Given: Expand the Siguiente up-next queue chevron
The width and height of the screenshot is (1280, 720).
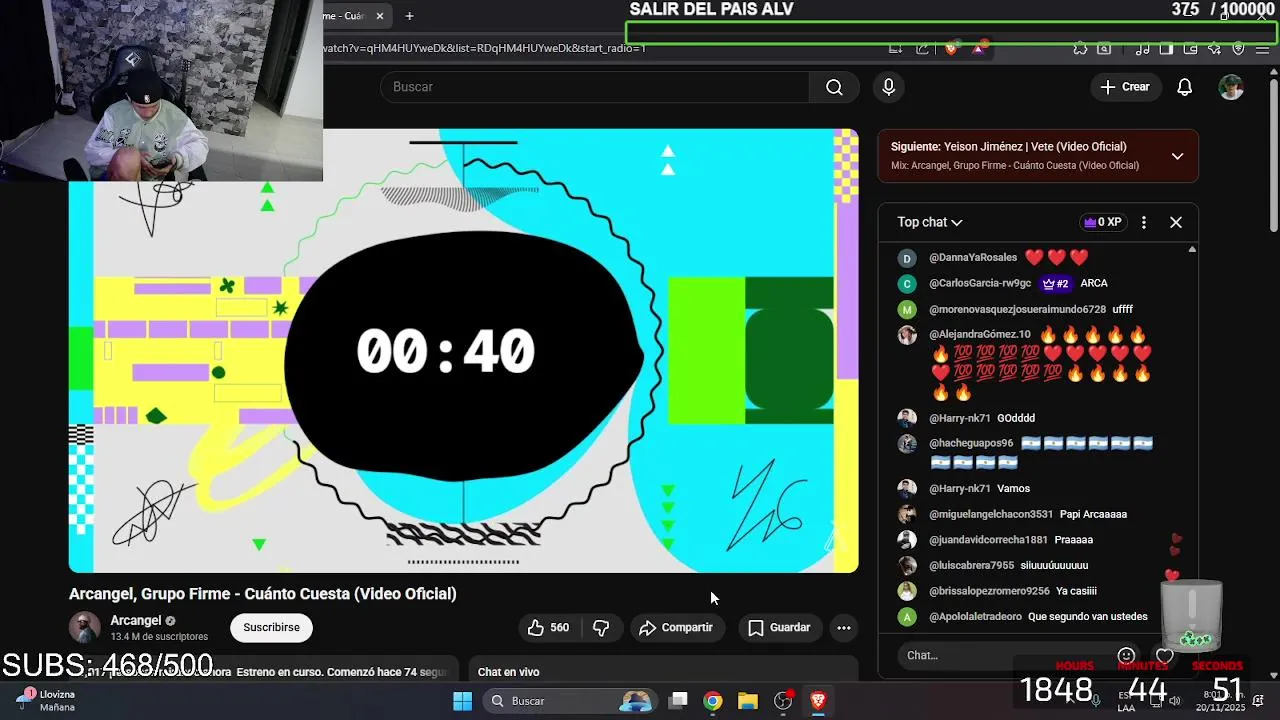Looking at the screenshot, I should [x=1177, y=156].
